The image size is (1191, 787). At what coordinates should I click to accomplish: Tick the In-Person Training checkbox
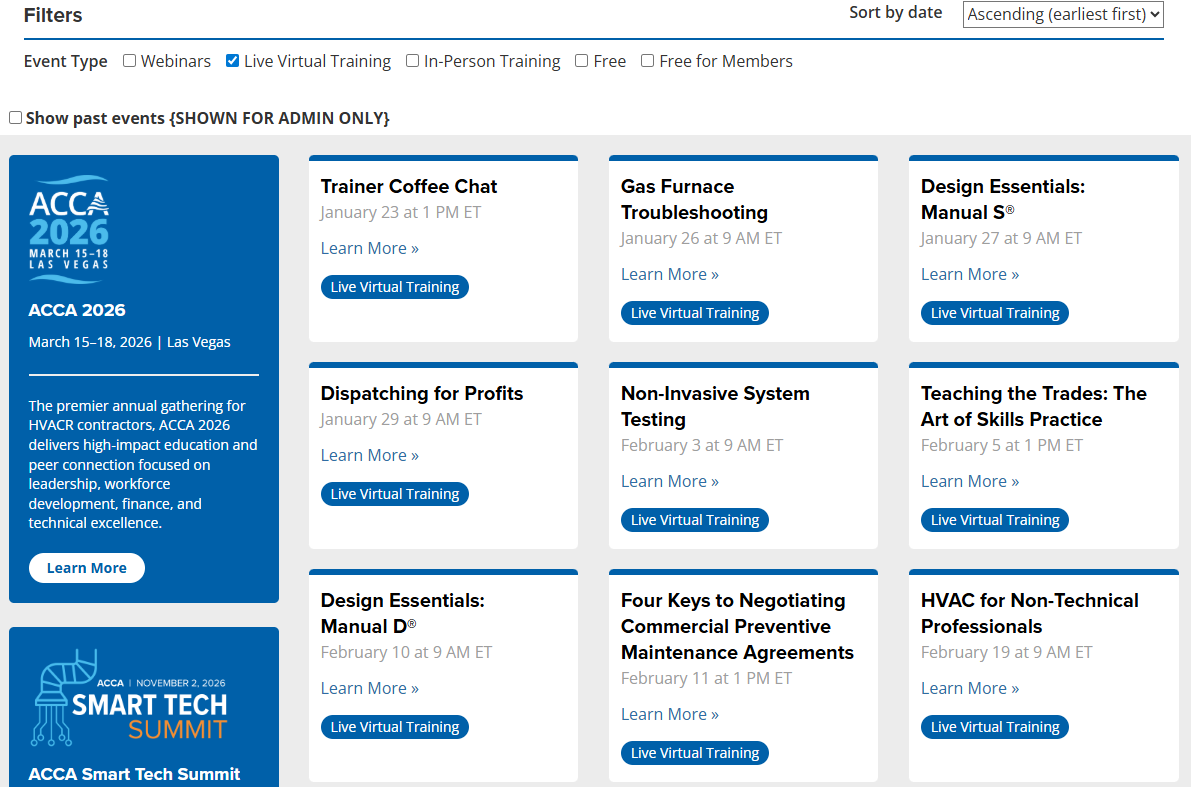pyautogui.click(x=413, y=61)
